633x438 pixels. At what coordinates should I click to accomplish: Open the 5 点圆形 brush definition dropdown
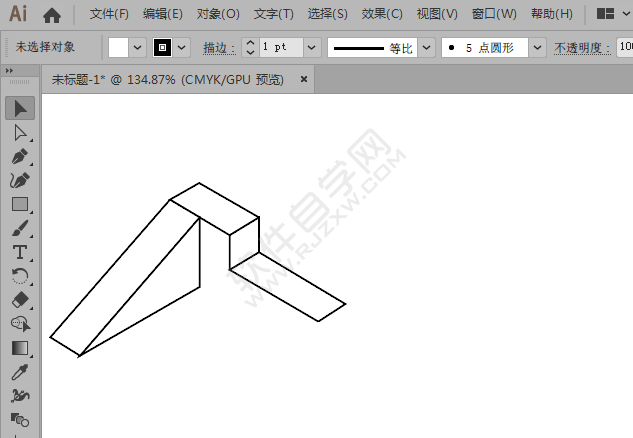click(x=537, y=48)
